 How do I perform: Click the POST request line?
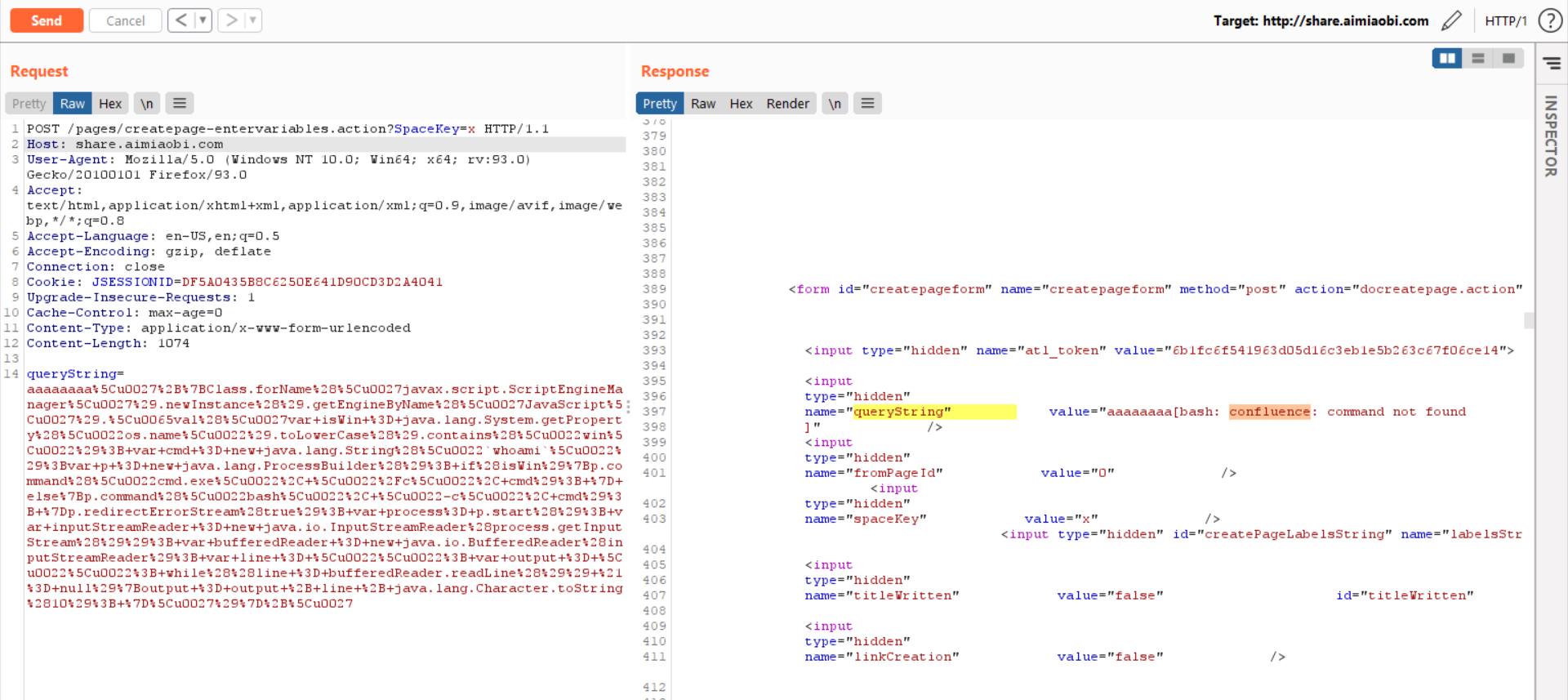[x=287, y=129]
